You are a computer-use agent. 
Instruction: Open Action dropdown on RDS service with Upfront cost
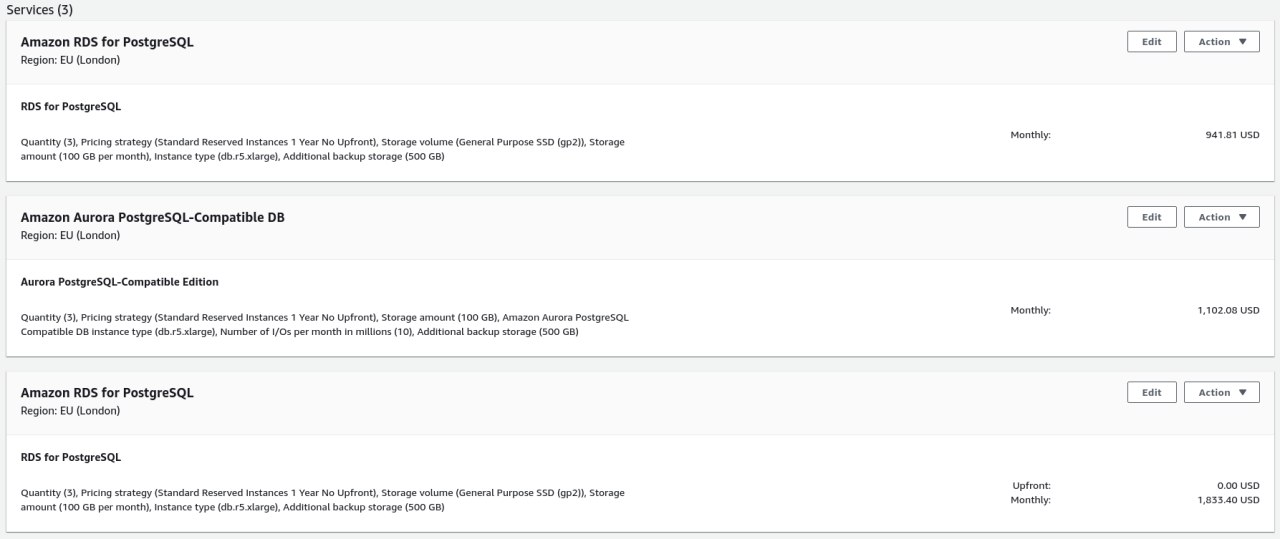(x=1222, y=392)
